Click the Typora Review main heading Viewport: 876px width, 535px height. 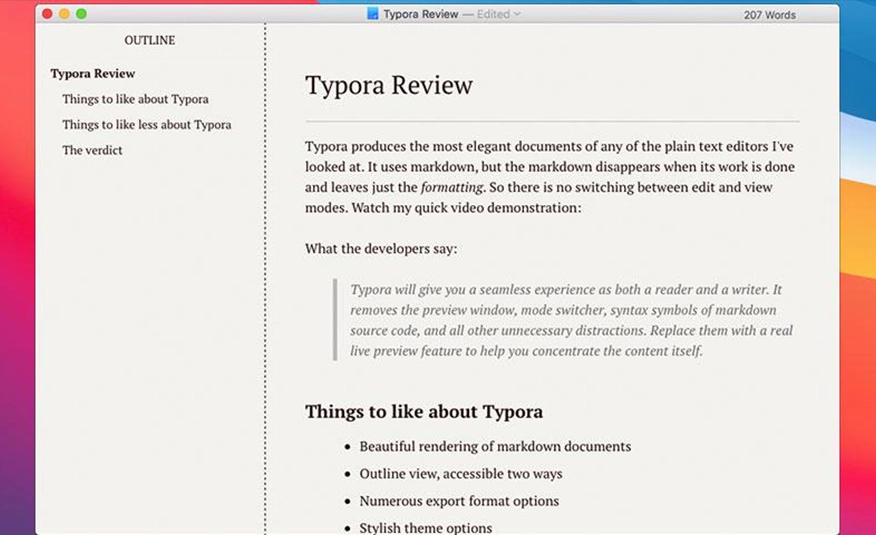389,85
